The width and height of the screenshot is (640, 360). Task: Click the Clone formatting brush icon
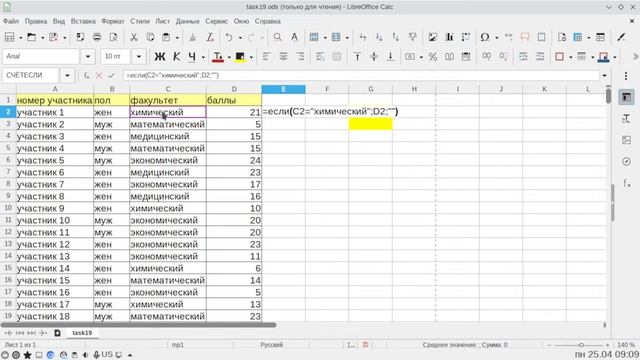(193, 37)
